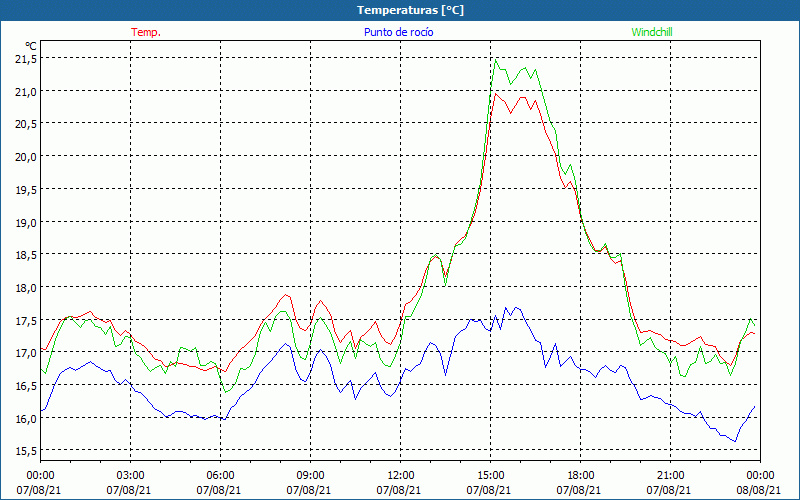The width and height of the screenshot is (800, 500).
Task: Click the 15:00 time label
Action: click(x=490, y=476)
